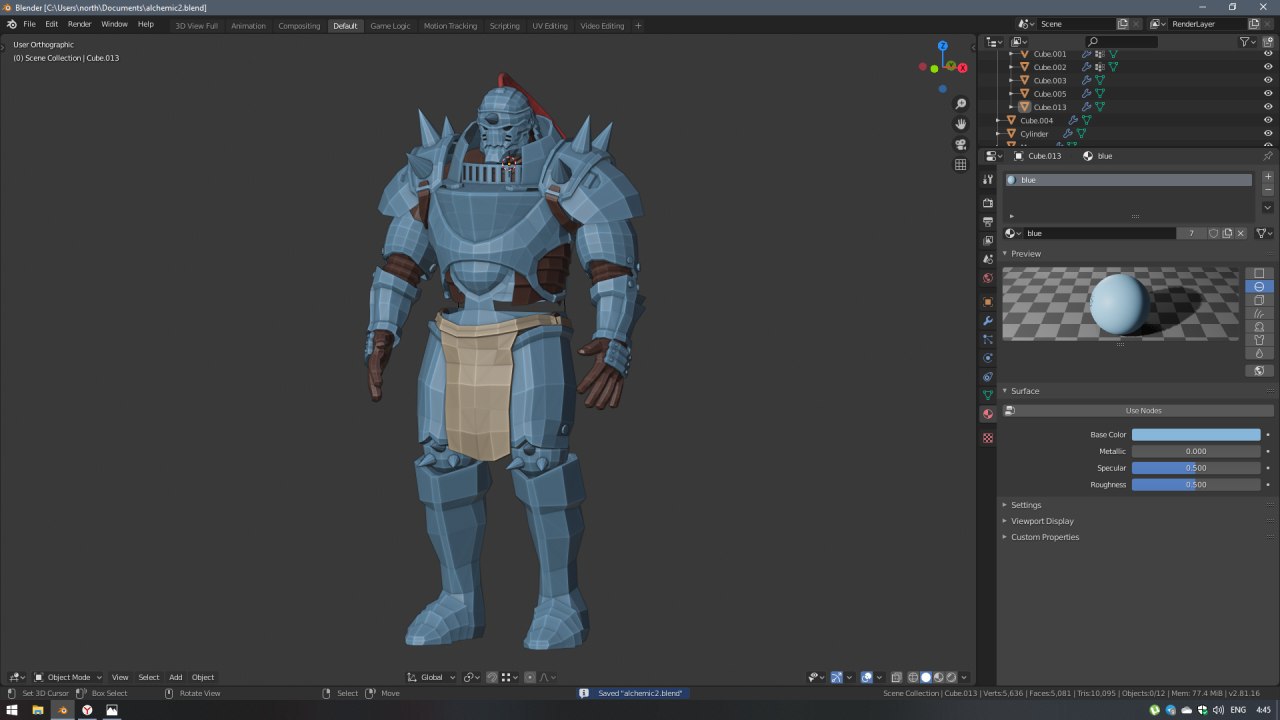Hide Cube.002 with its eye icon

click(x=1268, y=67)
